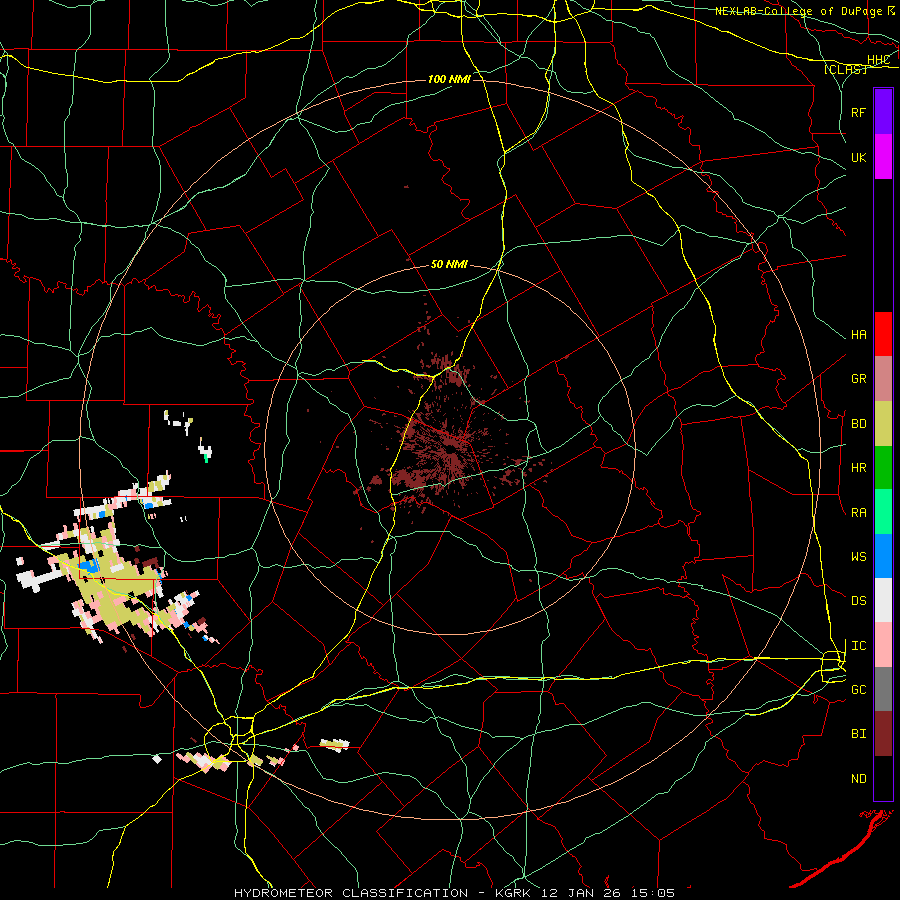The image size is (900, 900).
Task: Click the "HR" legend label
Action: coord(858,468)
